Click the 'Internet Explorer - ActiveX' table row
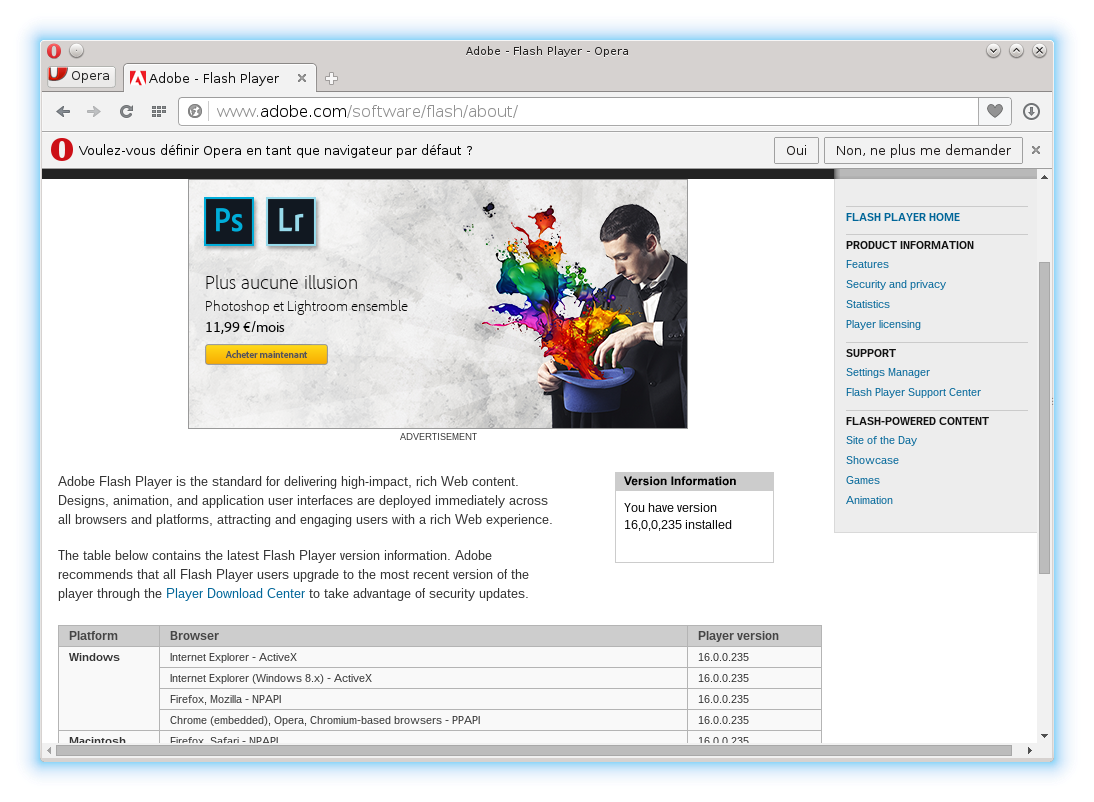Screen dimensions: 1094x802 tap(424, 658)
